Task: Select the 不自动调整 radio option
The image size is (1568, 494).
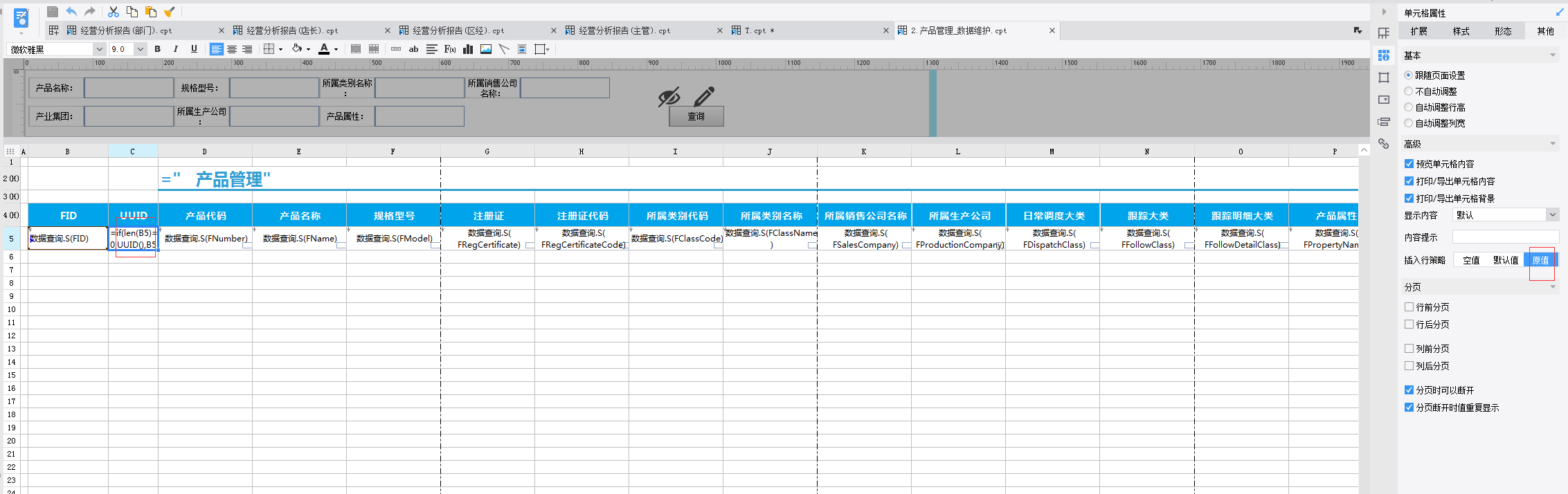Action: click(x=1408, y=91)
